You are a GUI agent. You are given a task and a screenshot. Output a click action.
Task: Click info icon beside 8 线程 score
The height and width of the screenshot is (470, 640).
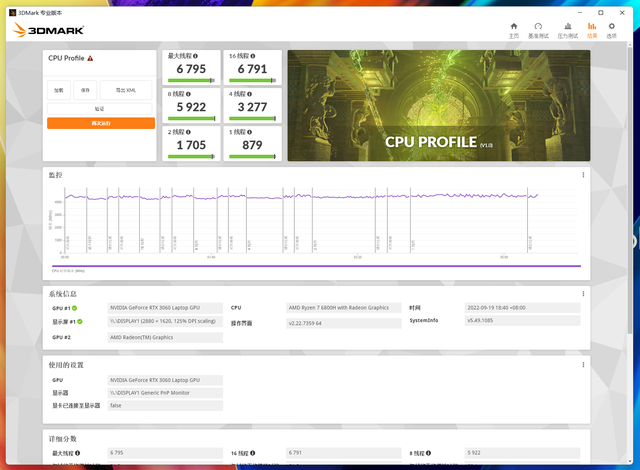(188, 94)
